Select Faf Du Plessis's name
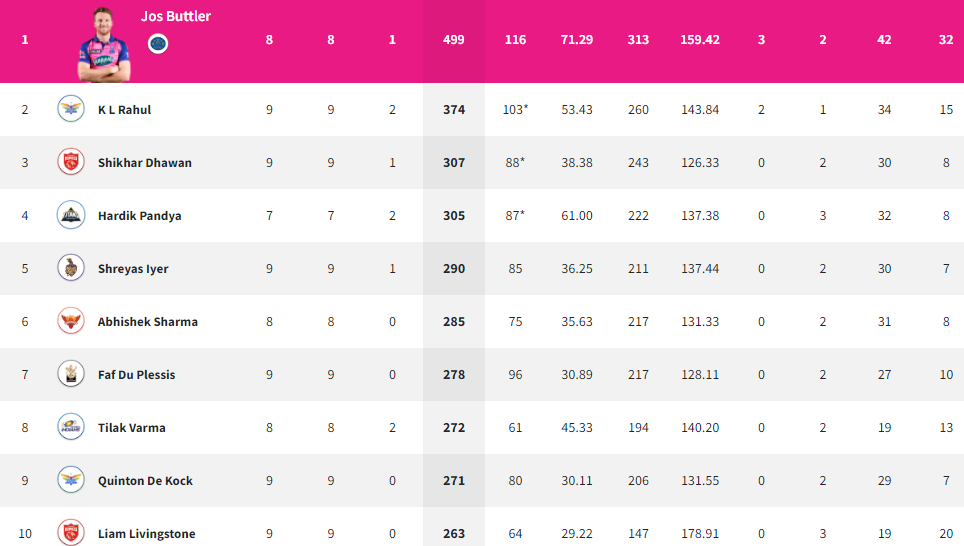Screen dimensions: 964x546 tap(136, 374)
